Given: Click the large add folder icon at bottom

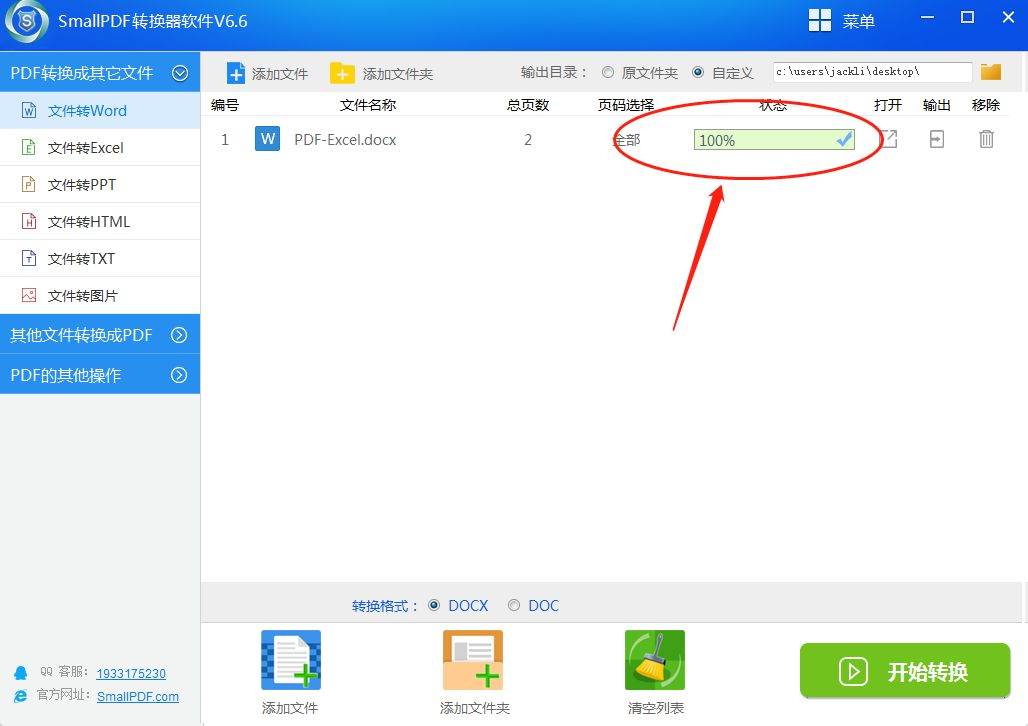Looking at the screenshot, I should click(x=473, y=660).
